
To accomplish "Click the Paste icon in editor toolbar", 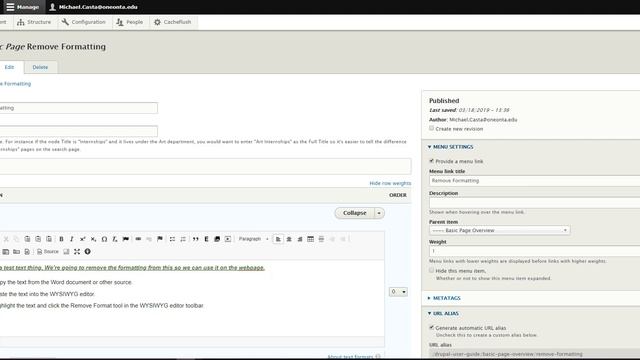I will tap(27, 239).
